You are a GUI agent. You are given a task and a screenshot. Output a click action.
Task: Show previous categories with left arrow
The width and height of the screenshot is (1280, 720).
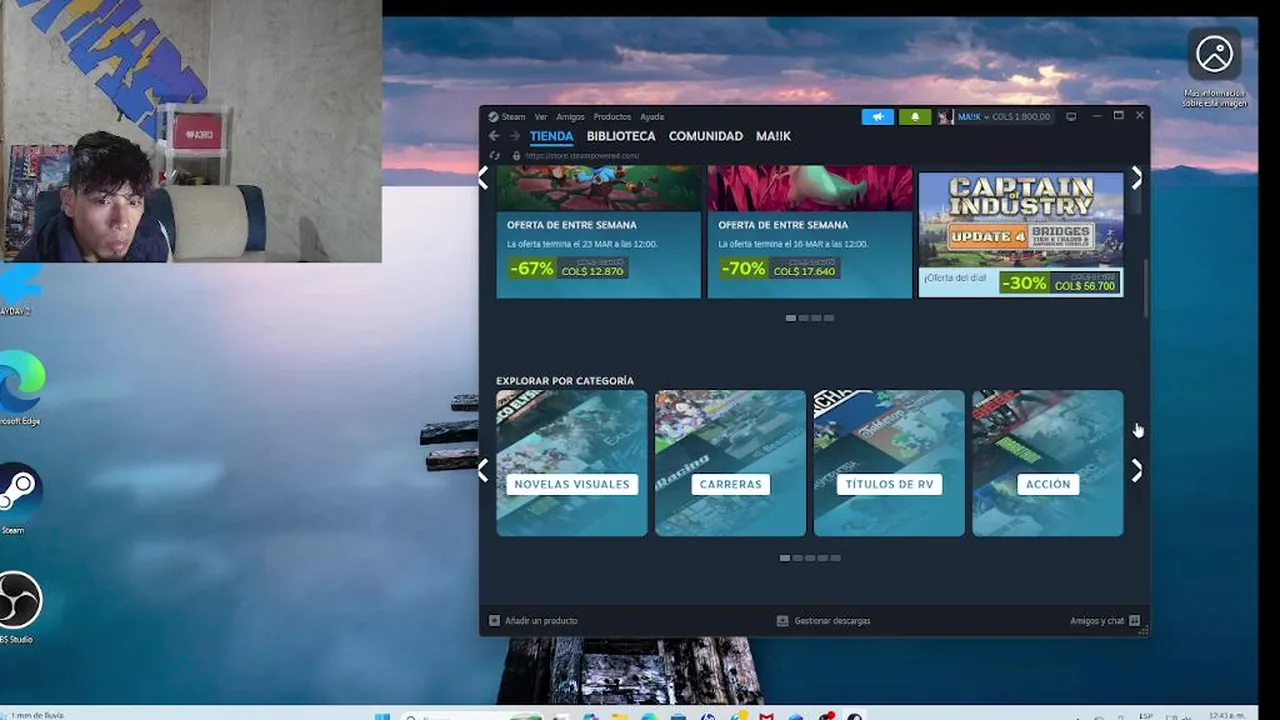(484, 471)
